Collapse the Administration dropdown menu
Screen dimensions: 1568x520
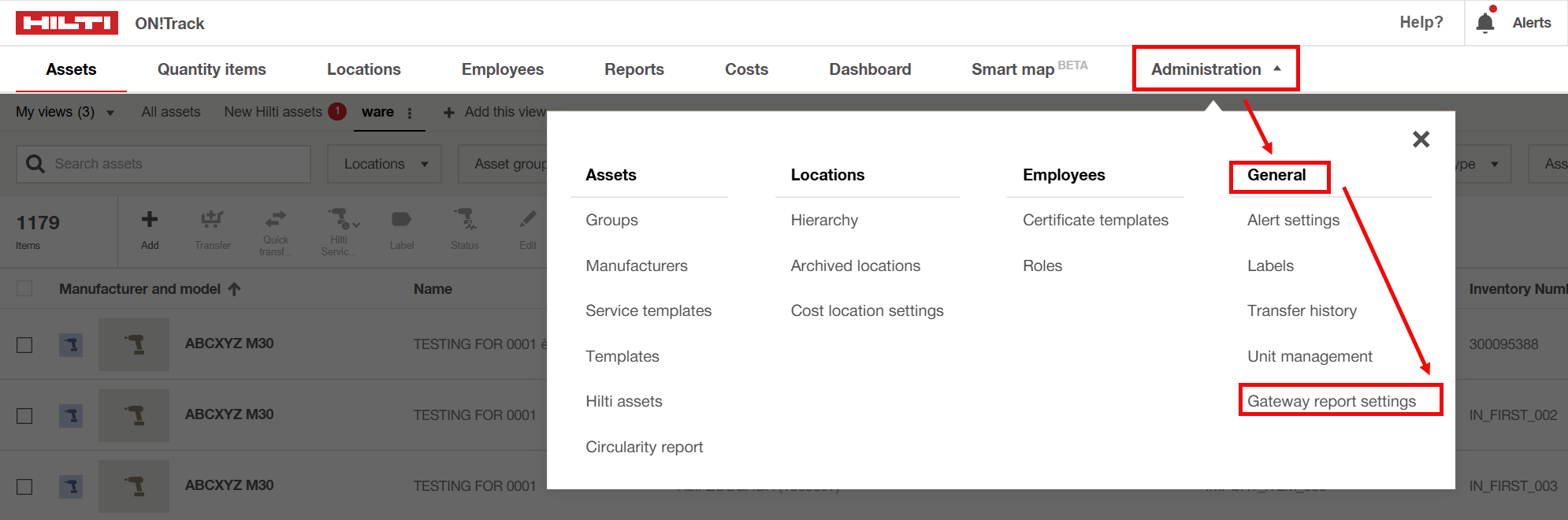pos(1215,69)
